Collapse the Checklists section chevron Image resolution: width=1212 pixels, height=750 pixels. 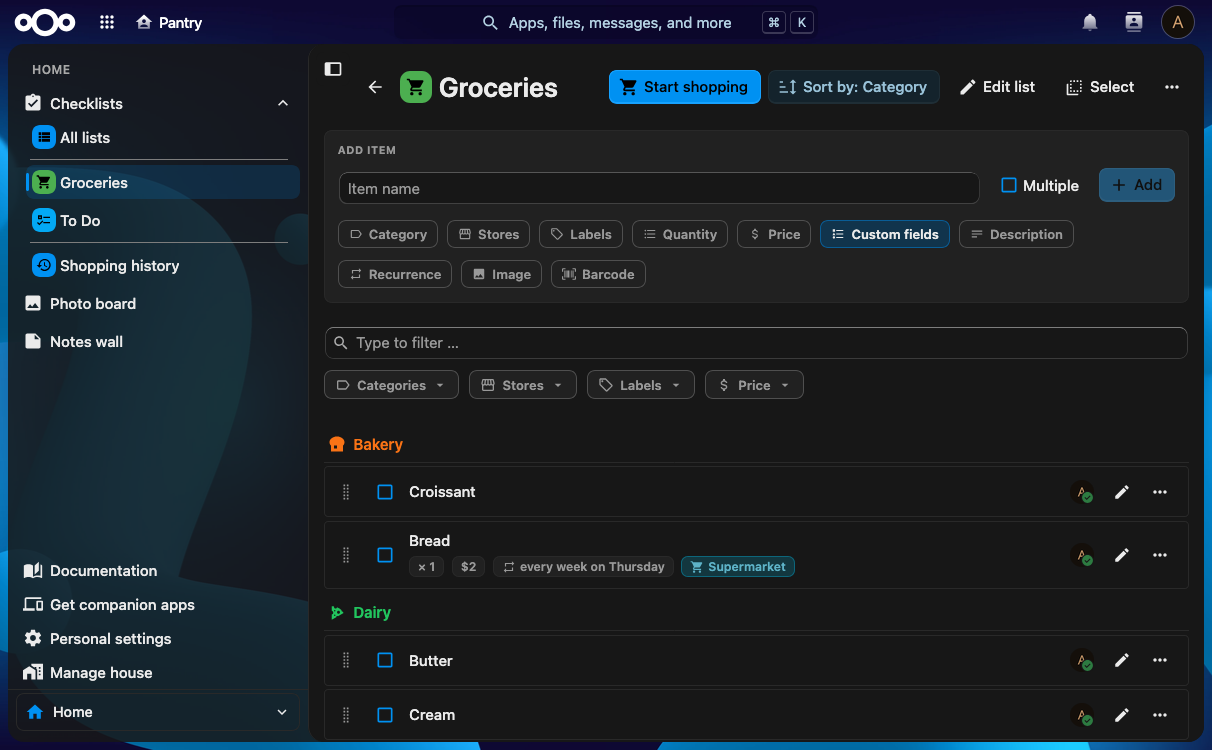(x=283, y=103)
